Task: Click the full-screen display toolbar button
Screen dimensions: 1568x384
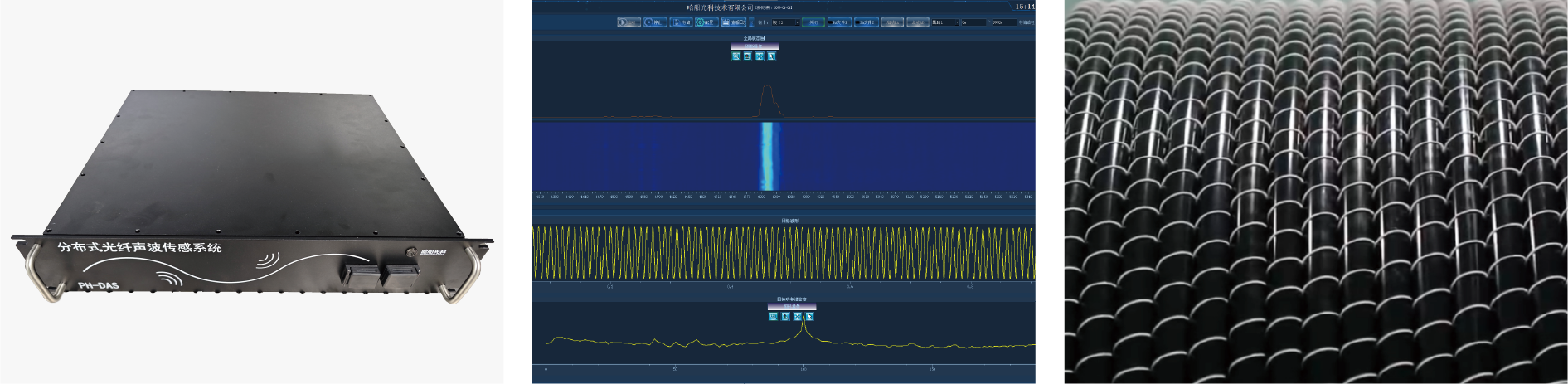Action: click(734, 22)
